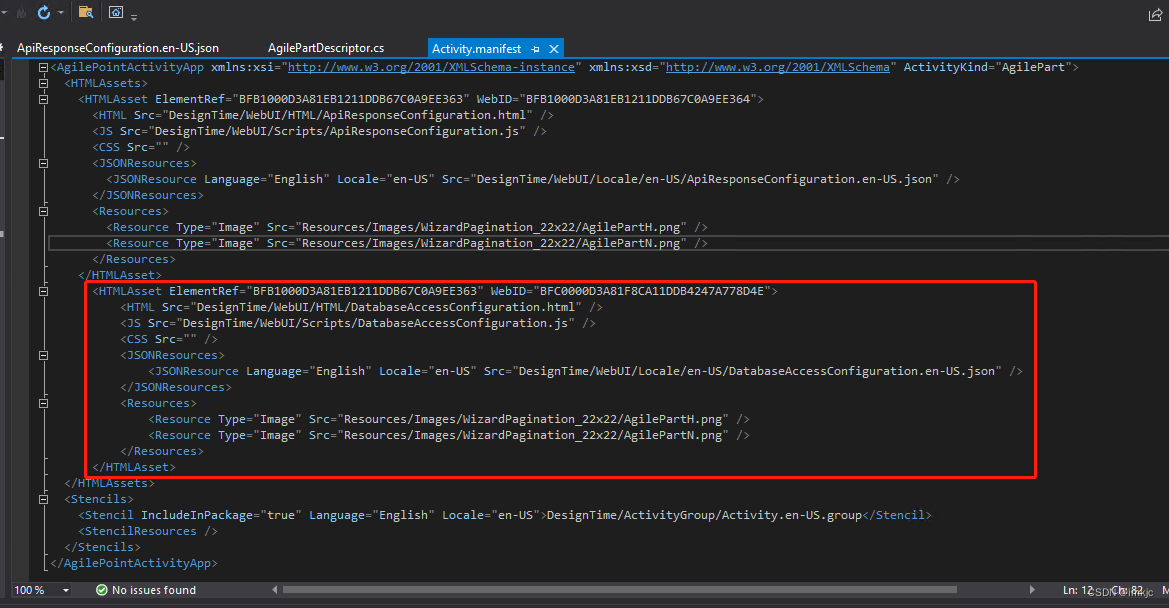The width and height of the screenshot is (1169, 608).
Task: Click the green checkmark health indicator icon
Action: 100,590
